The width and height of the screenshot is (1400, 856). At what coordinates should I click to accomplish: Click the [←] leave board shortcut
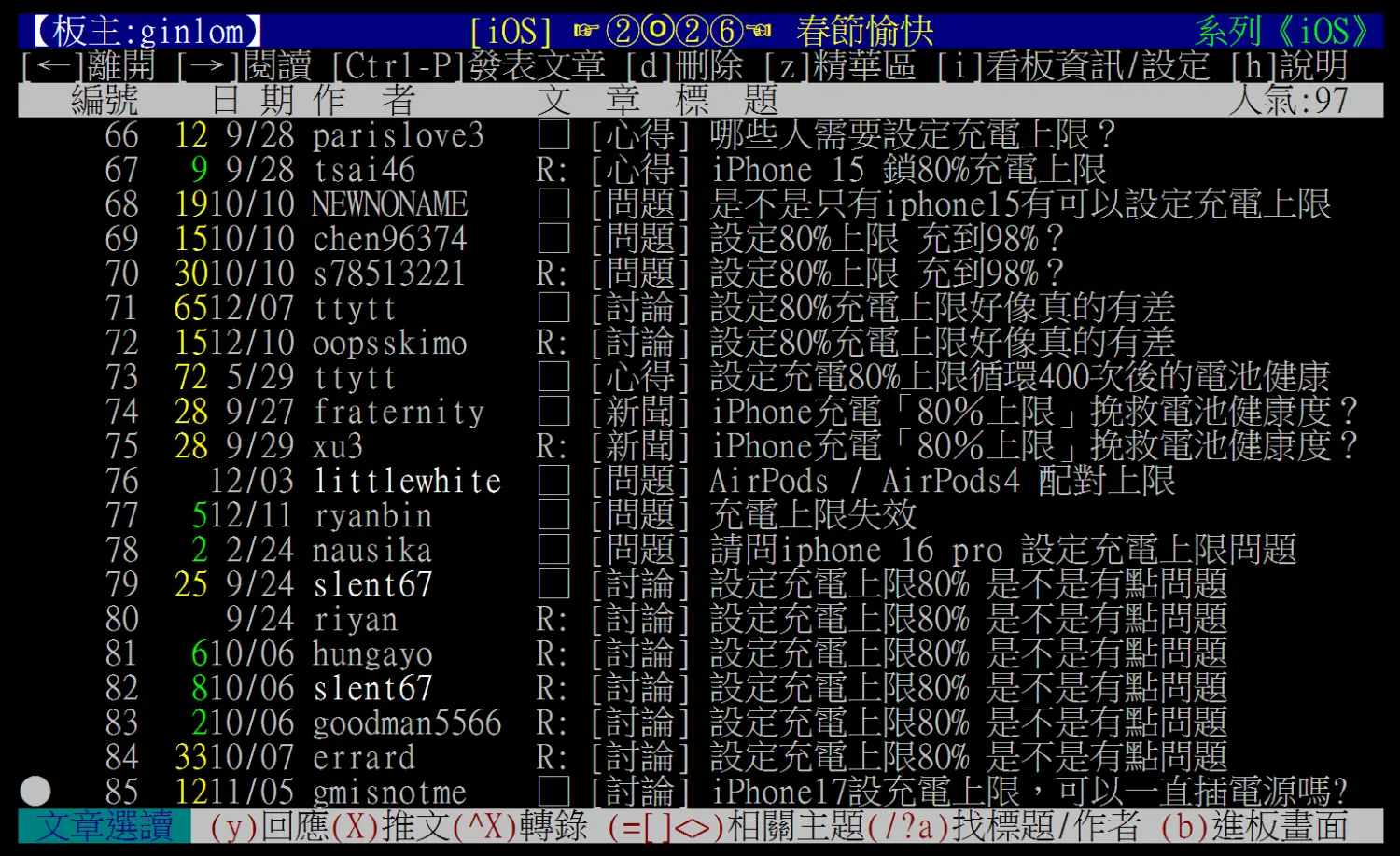(x=88, y=66)
